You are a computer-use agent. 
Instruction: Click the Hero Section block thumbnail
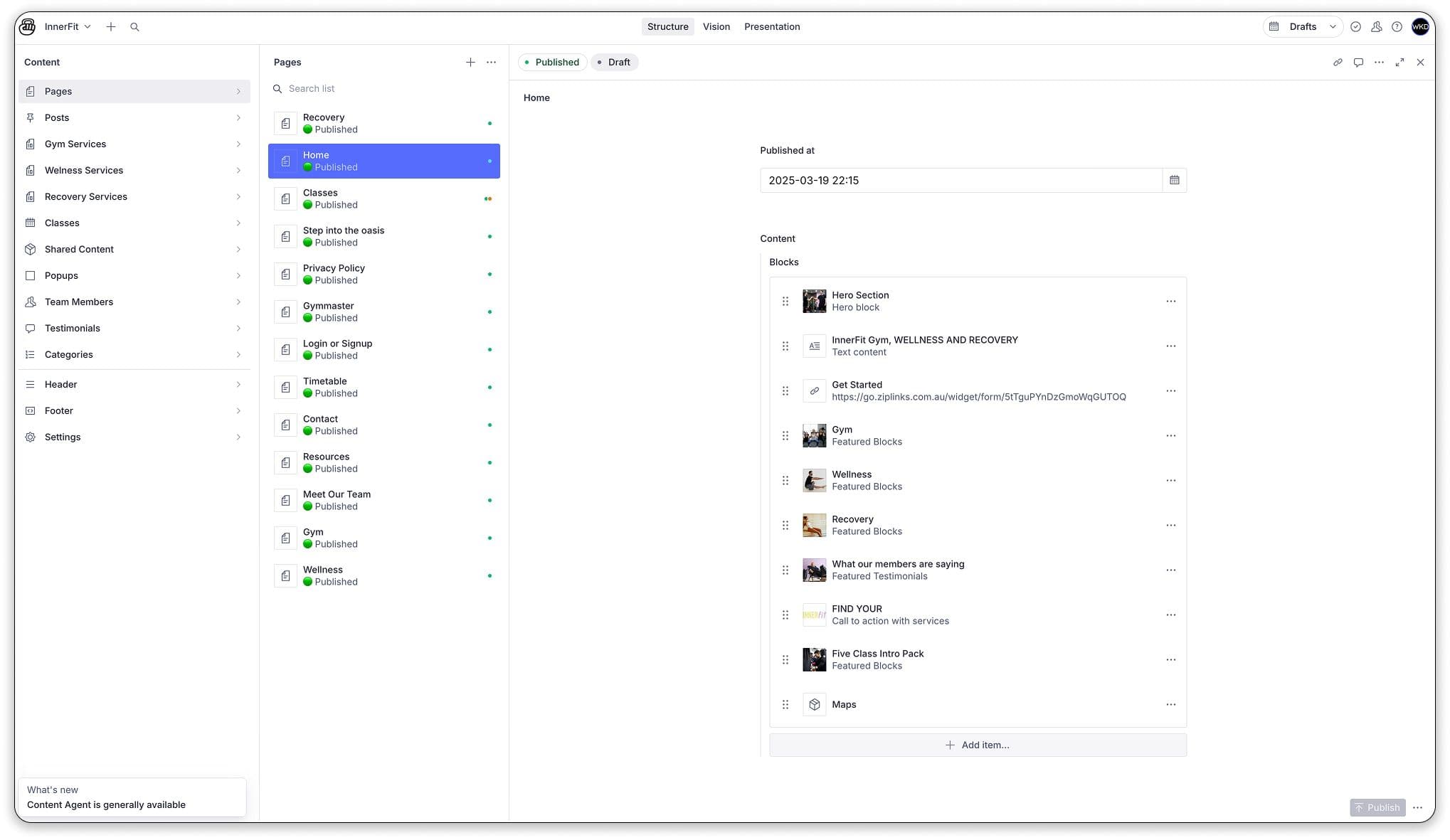(x=814, y=301)
